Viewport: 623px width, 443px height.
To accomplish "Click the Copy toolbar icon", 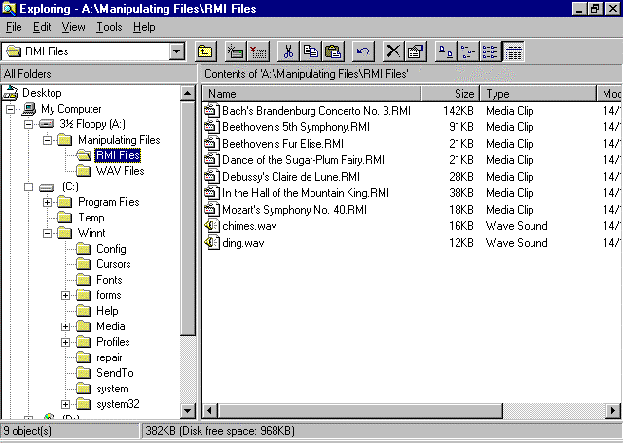I will coord(310,51).
